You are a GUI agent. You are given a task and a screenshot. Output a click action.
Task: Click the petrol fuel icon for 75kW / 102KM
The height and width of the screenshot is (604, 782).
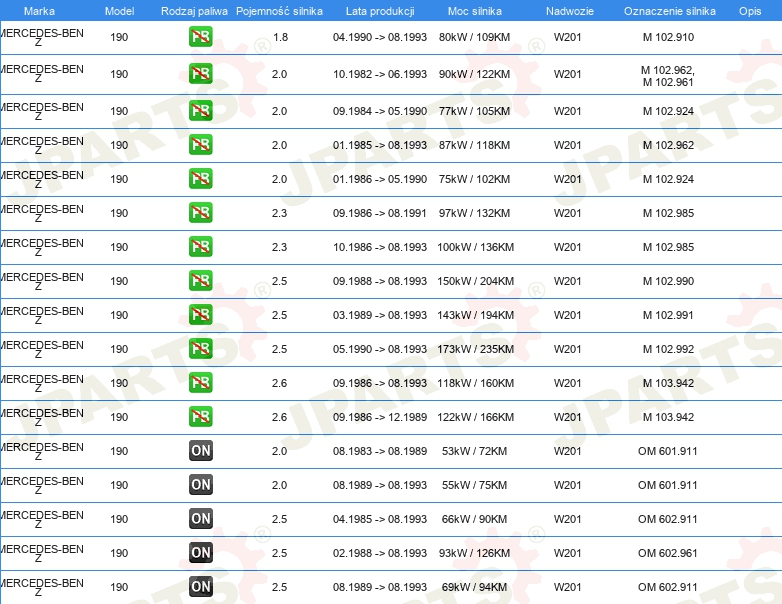point(200,179)
